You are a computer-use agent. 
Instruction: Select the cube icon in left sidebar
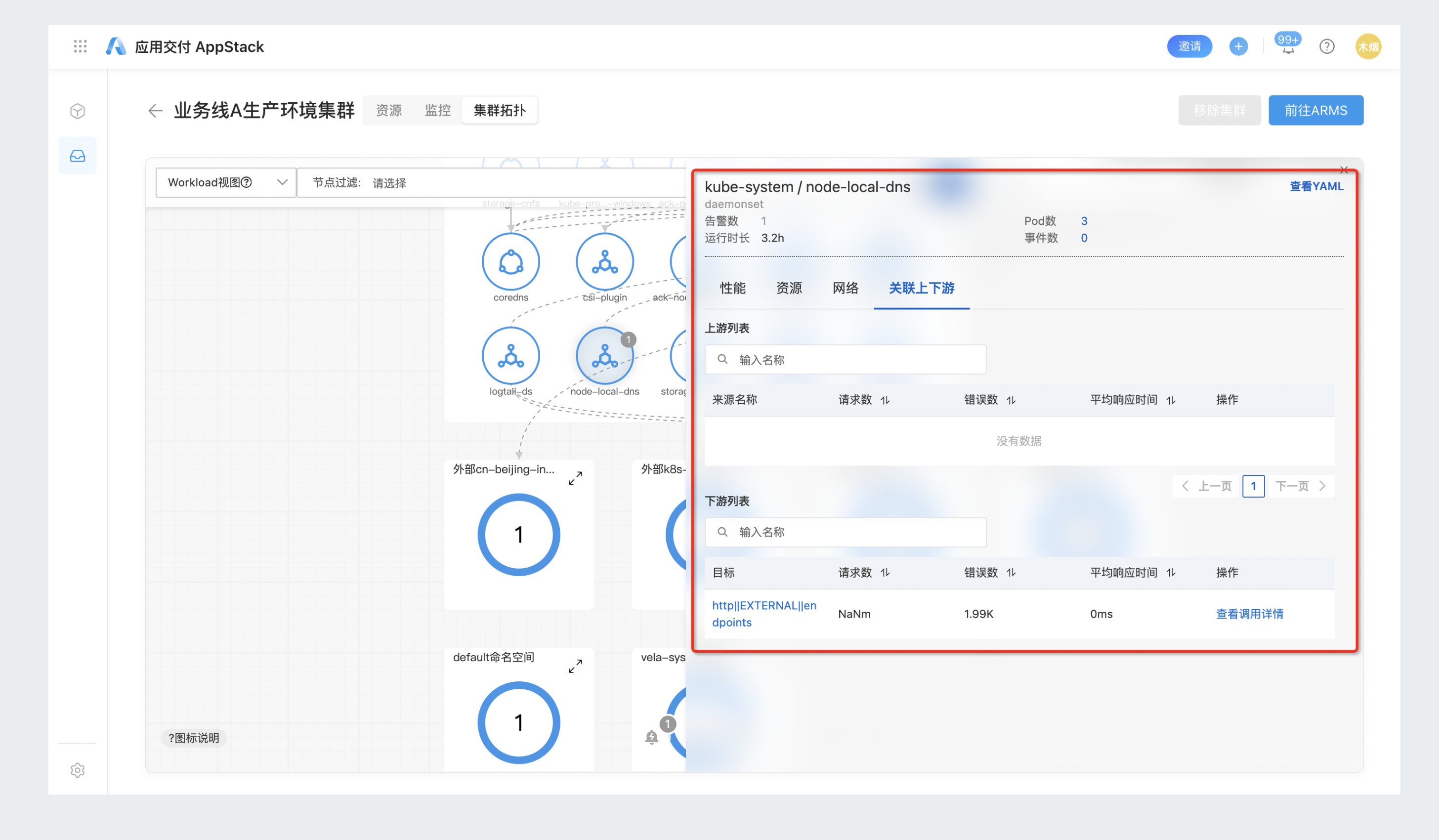(78, 111)
